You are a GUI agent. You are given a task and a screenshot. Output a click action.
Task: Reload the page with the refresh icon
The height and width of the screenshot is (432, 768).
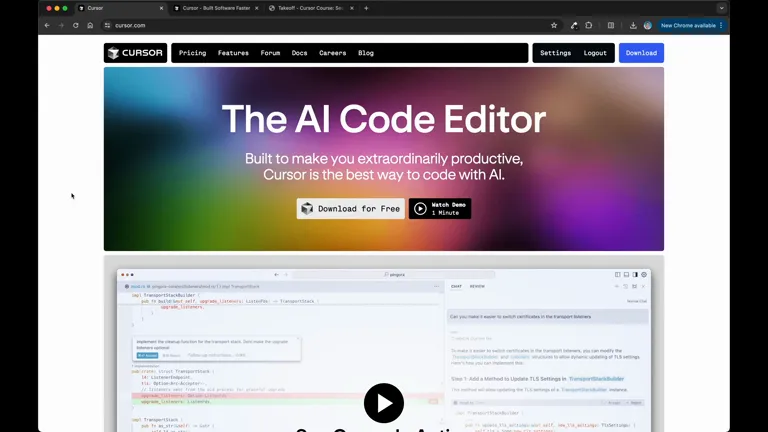tap(75, 25)
